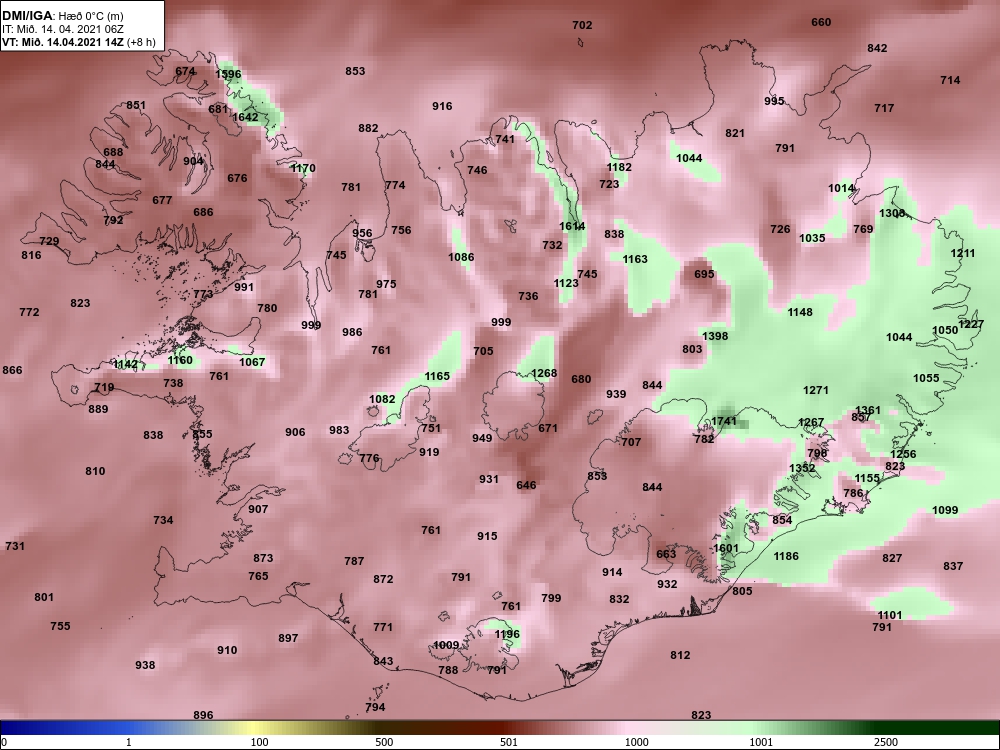Click the map value 671
The width and height of the screenshot is (1000, 750).
click(x=548, y=429)
